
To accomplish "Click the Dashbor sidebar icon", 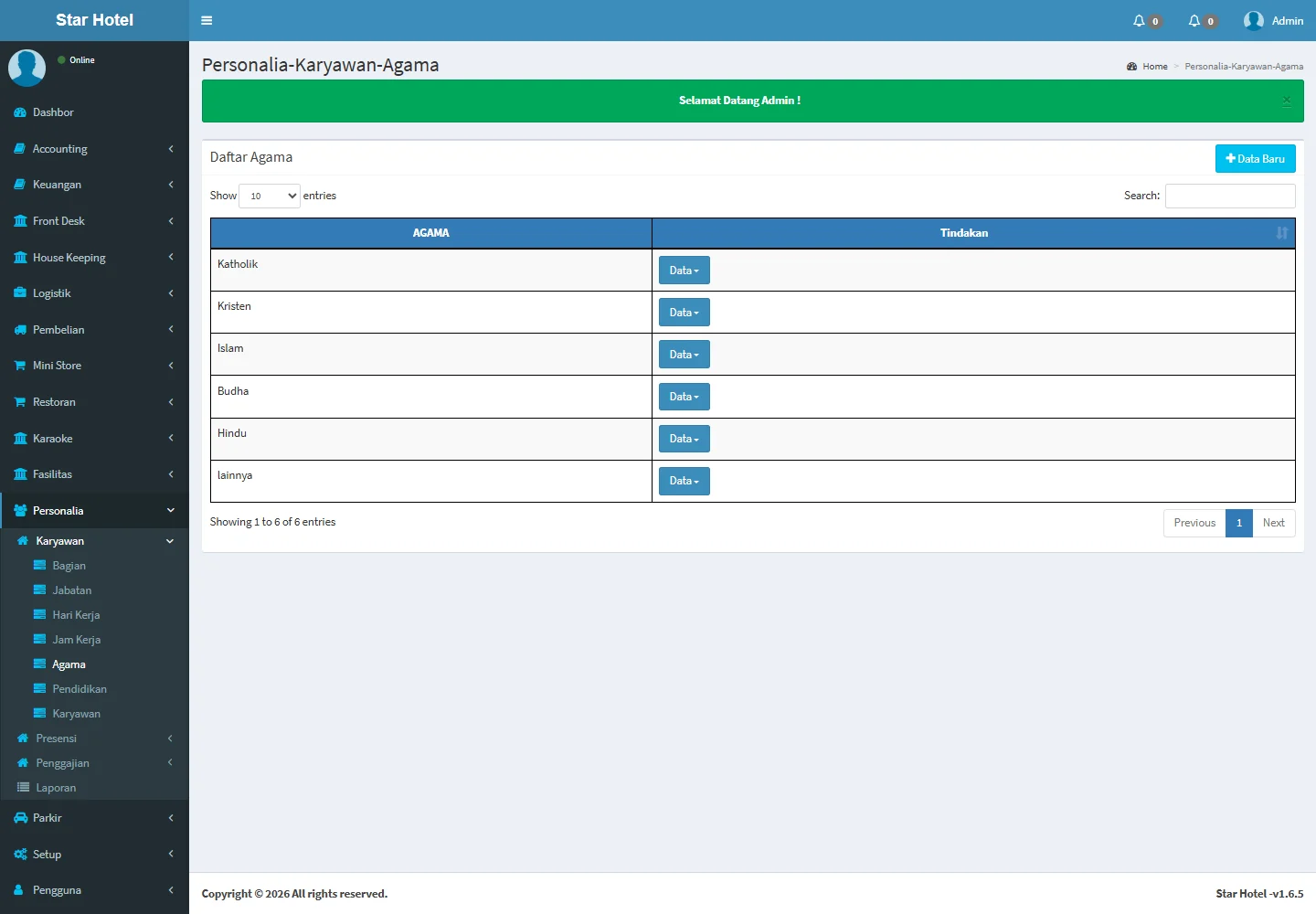I will 20,112.
